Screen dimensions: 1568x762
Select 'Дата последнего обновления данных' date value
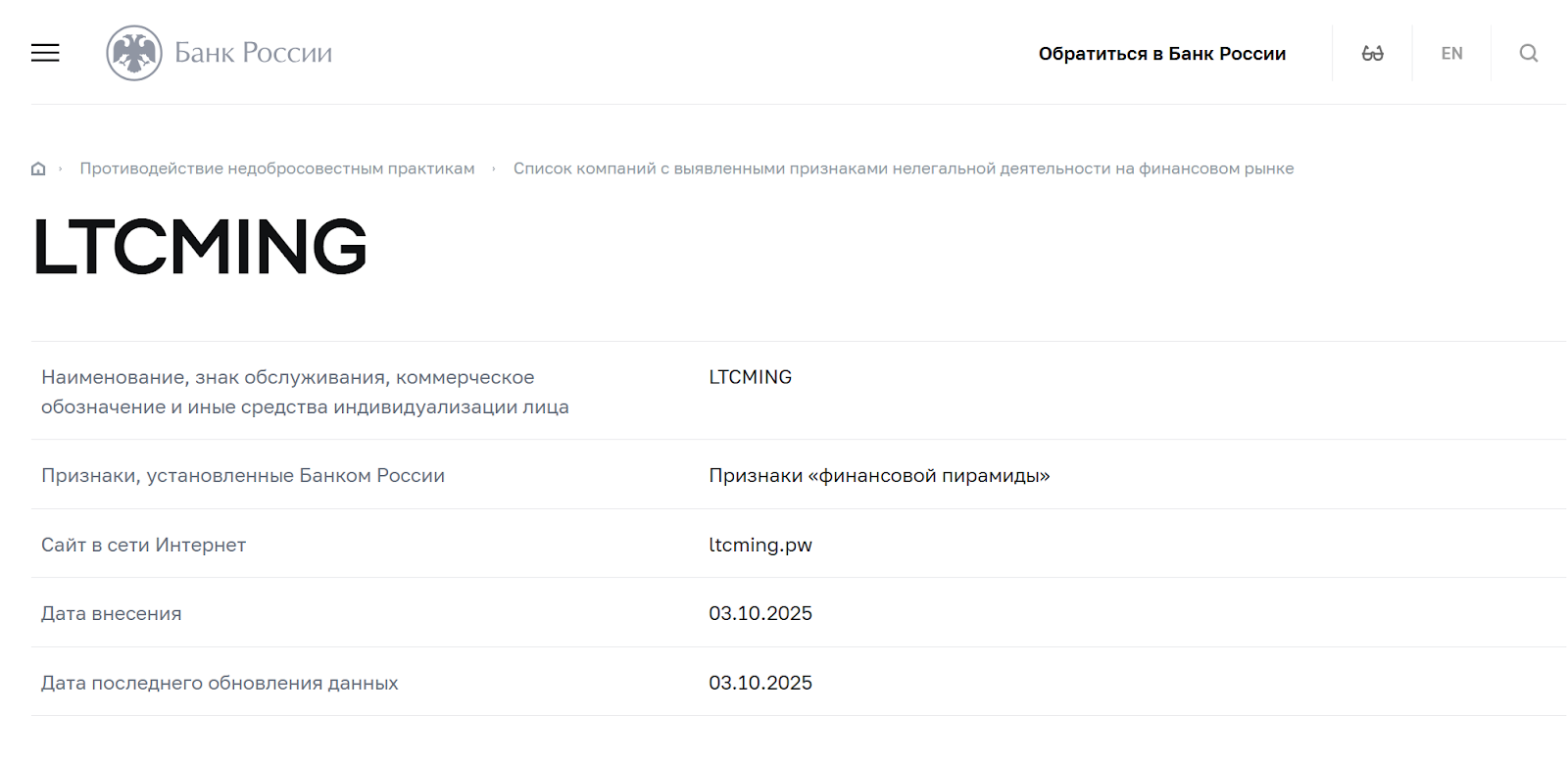point(760,683)
